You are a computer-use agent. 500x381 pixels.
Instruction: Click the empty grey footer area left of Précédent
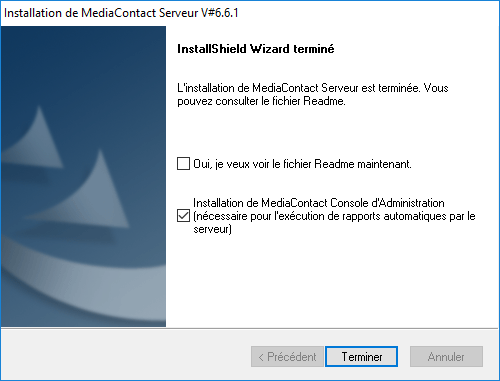[125, 357]
